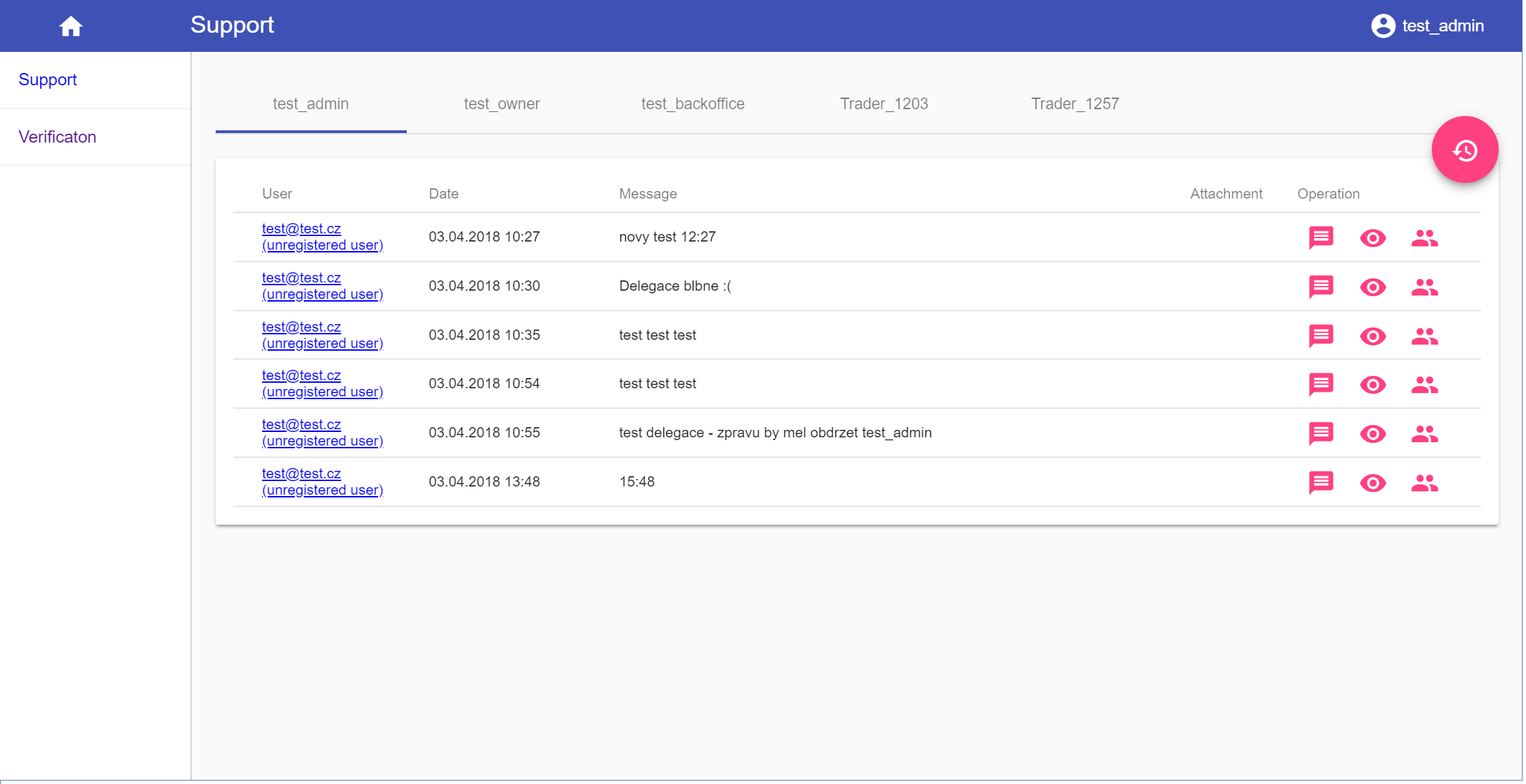Image resolution: width=1526 pixels, height=784 pixels.
Task: Toggle eye icon for the 15:48 message row
Action: tap(1372, 482)
